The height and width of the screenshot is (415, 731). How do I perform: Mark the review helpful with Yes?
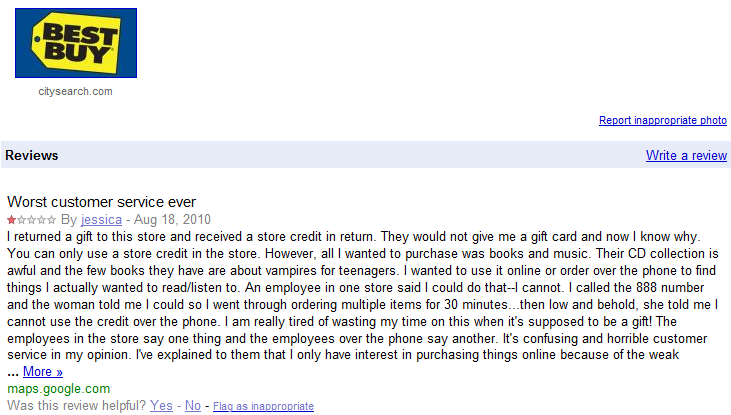click(x=161, y=405)
